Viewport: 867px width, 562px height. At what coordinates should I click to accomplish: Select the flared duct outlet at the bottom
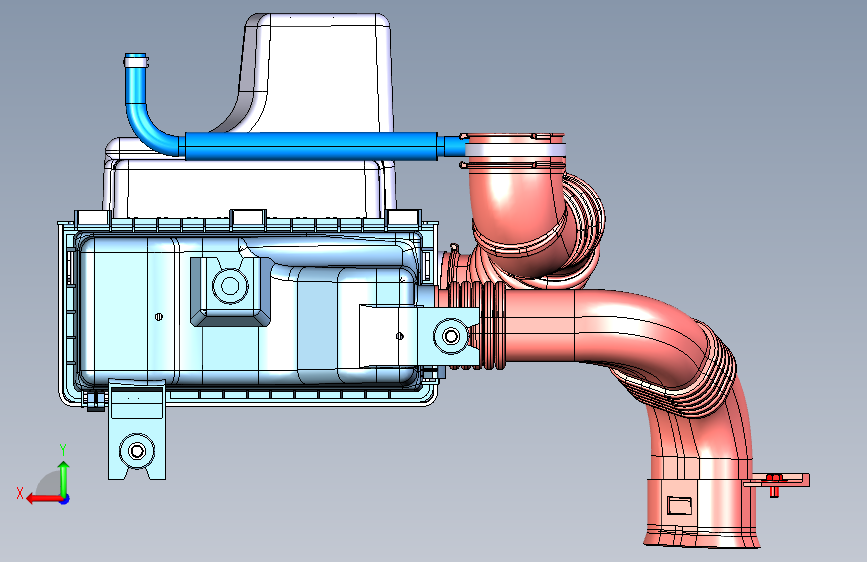tap(702, 537)
